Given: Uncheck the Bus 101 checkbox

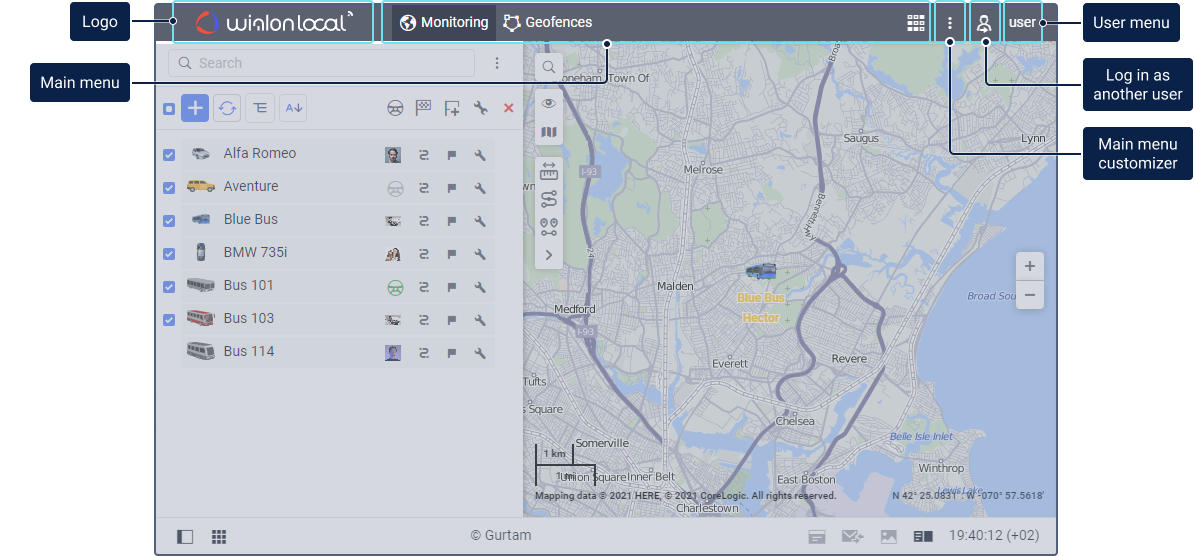Looking at the screenshot, I should tap(169, 286).
